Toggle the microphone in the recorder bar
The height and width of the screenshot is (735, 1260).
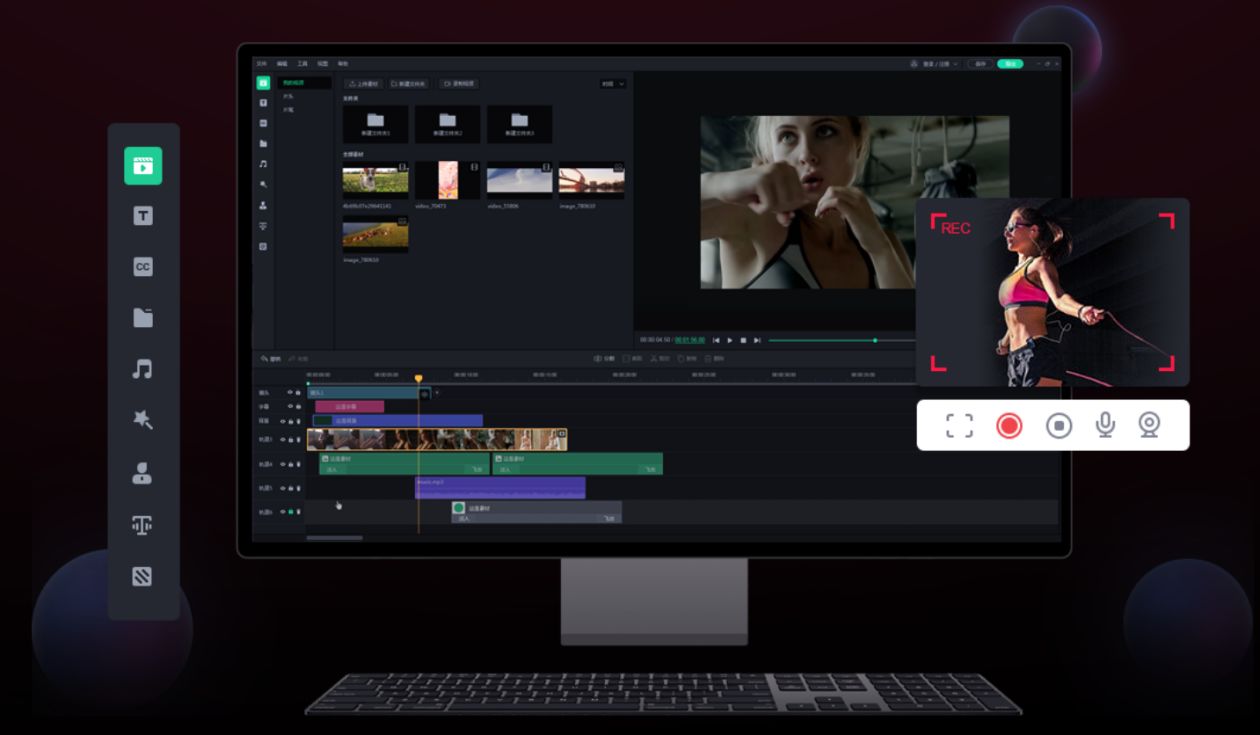tap(1105, 425)
